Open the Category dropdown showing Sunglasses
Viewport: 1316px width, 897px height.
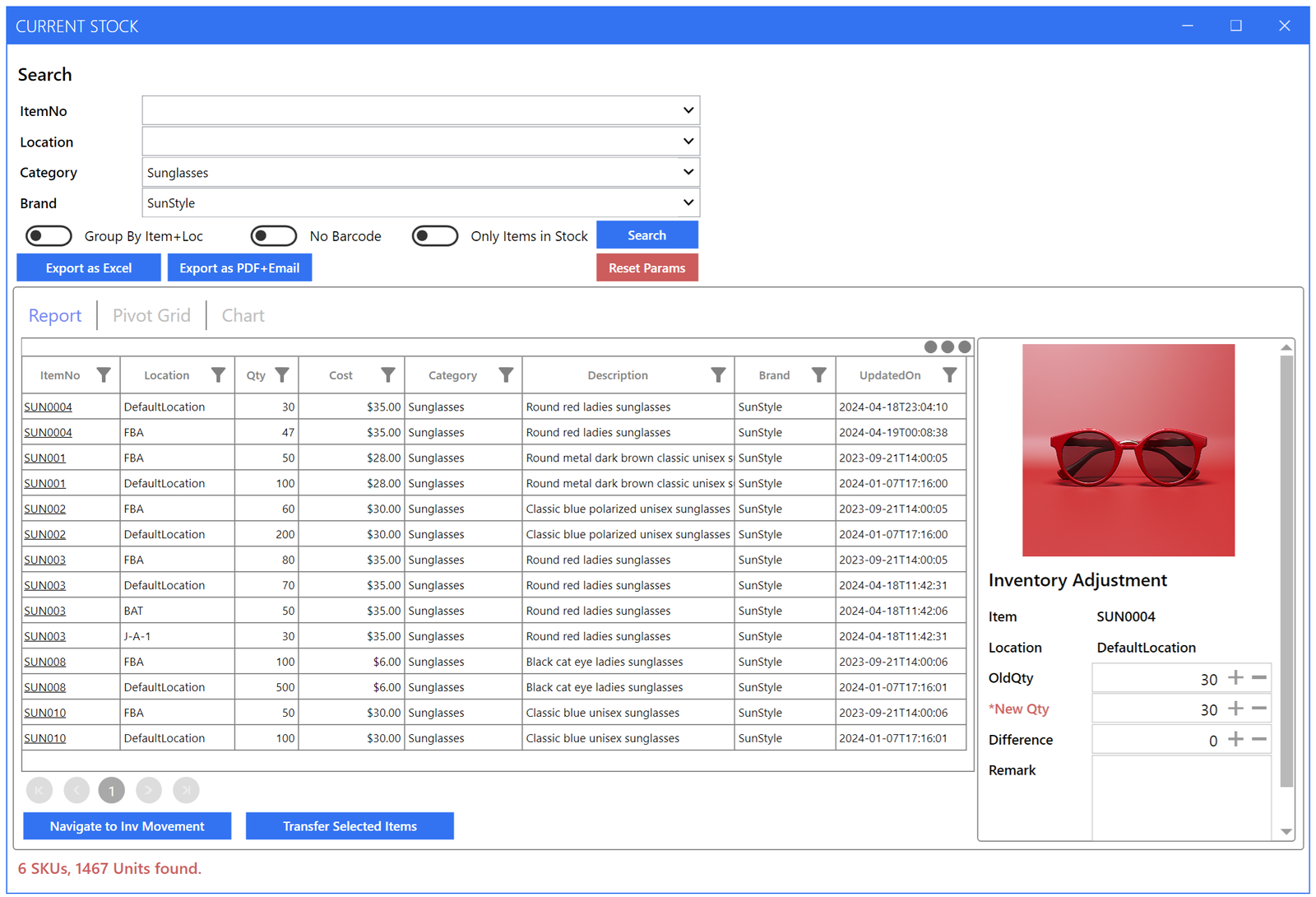coord(688,172)
